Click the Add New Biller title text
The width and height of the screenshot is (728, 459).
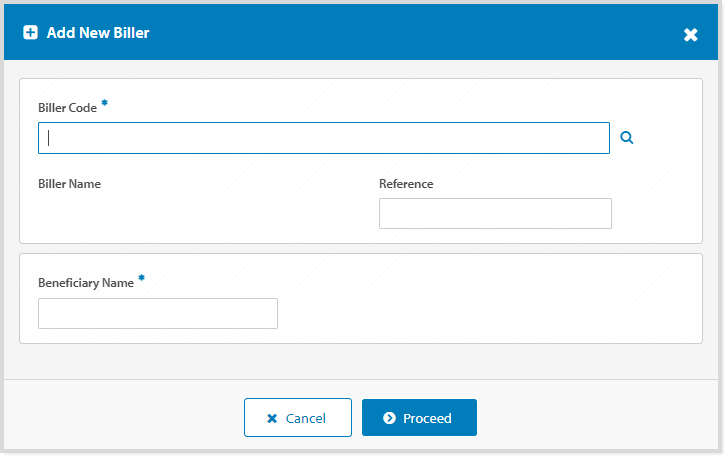coord(98,33)
